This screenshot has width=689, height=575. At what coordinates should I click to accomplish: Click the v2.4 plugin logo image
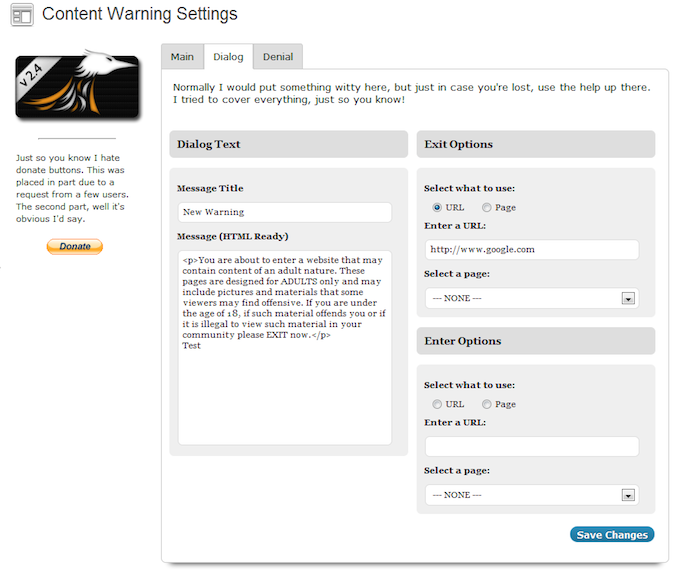click(76, 88)
